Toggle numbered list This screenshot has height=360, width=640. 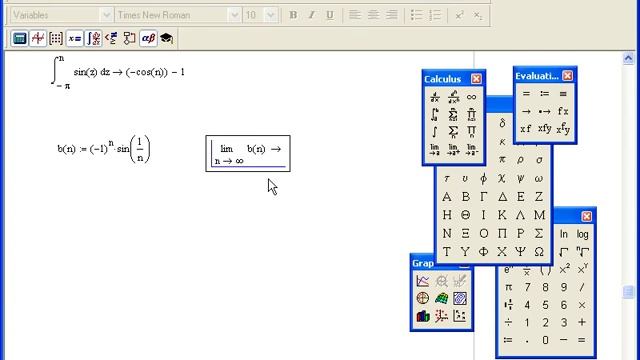point(435,15)
